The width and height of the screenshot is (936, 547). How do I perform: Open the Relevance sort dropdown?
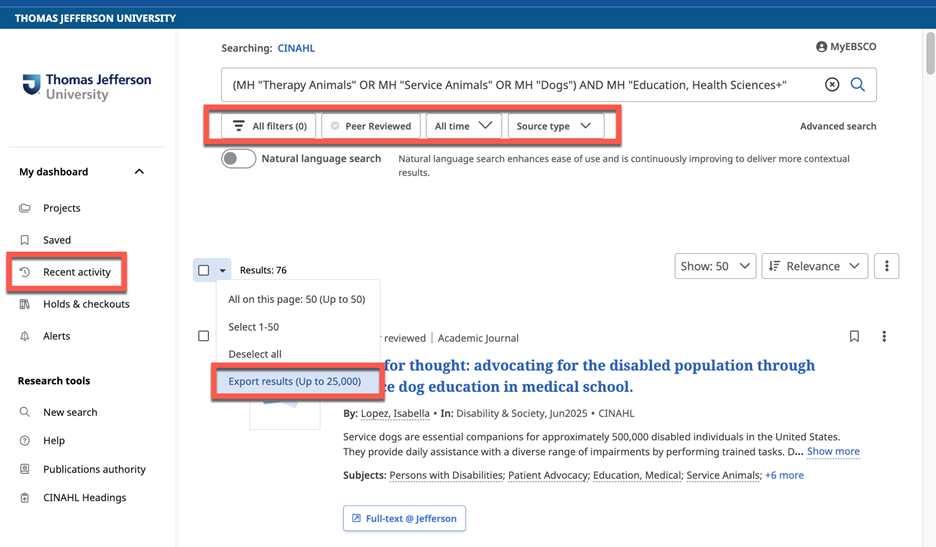(x=815, y=266)
